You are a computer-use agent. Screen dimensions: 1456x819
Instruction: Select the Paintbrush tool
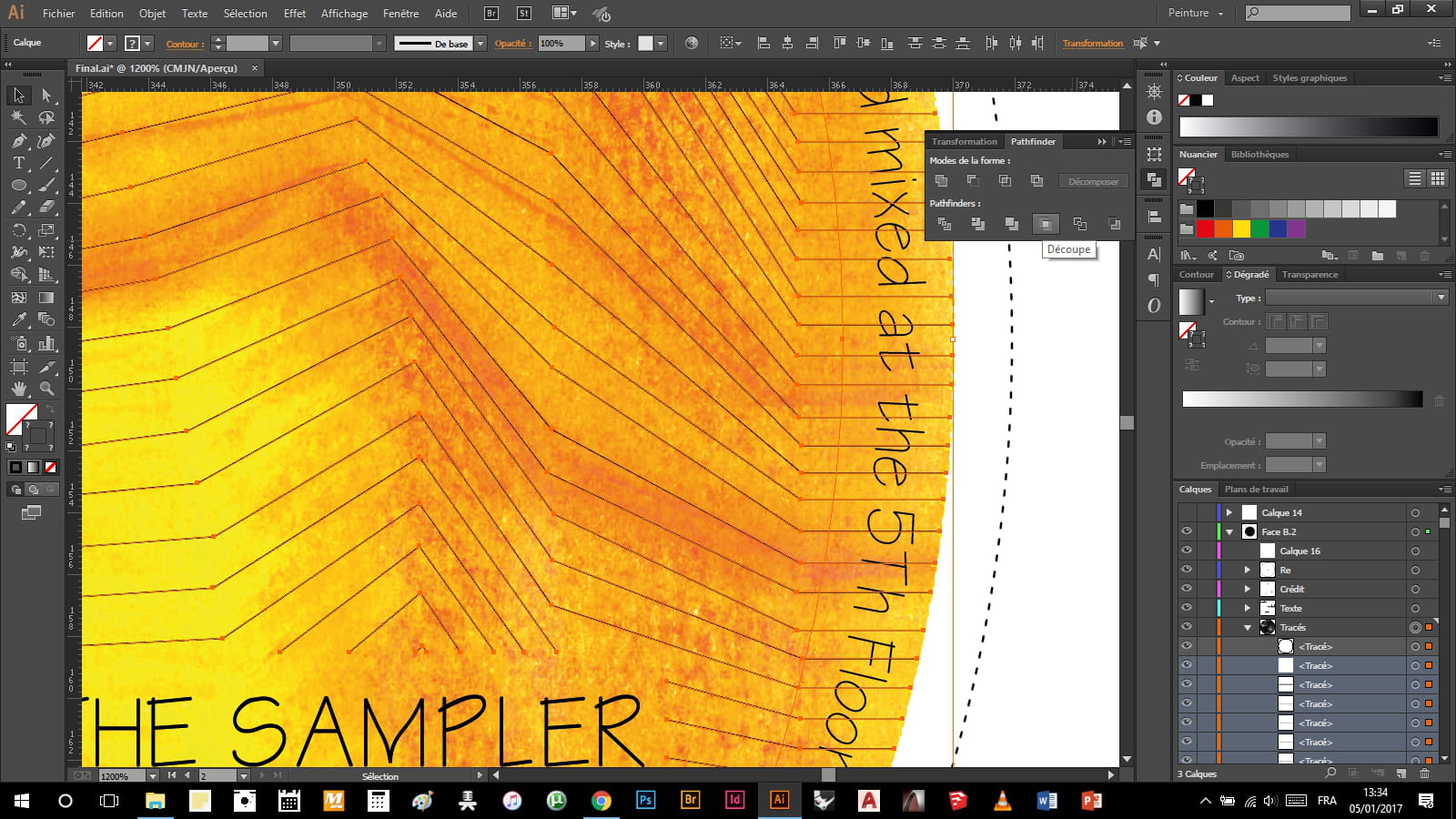[46, 185]
